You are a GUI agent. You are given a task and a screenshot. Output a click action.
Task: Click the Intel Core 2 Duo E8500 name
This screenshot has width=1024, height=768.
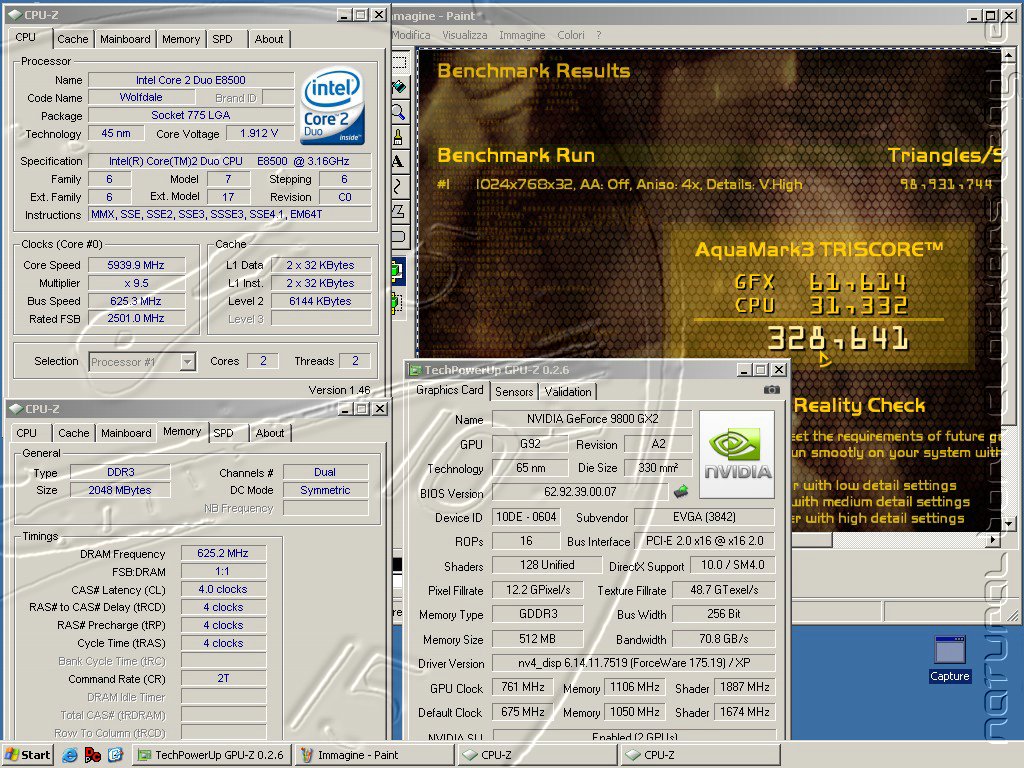click(x=190, y=80)
